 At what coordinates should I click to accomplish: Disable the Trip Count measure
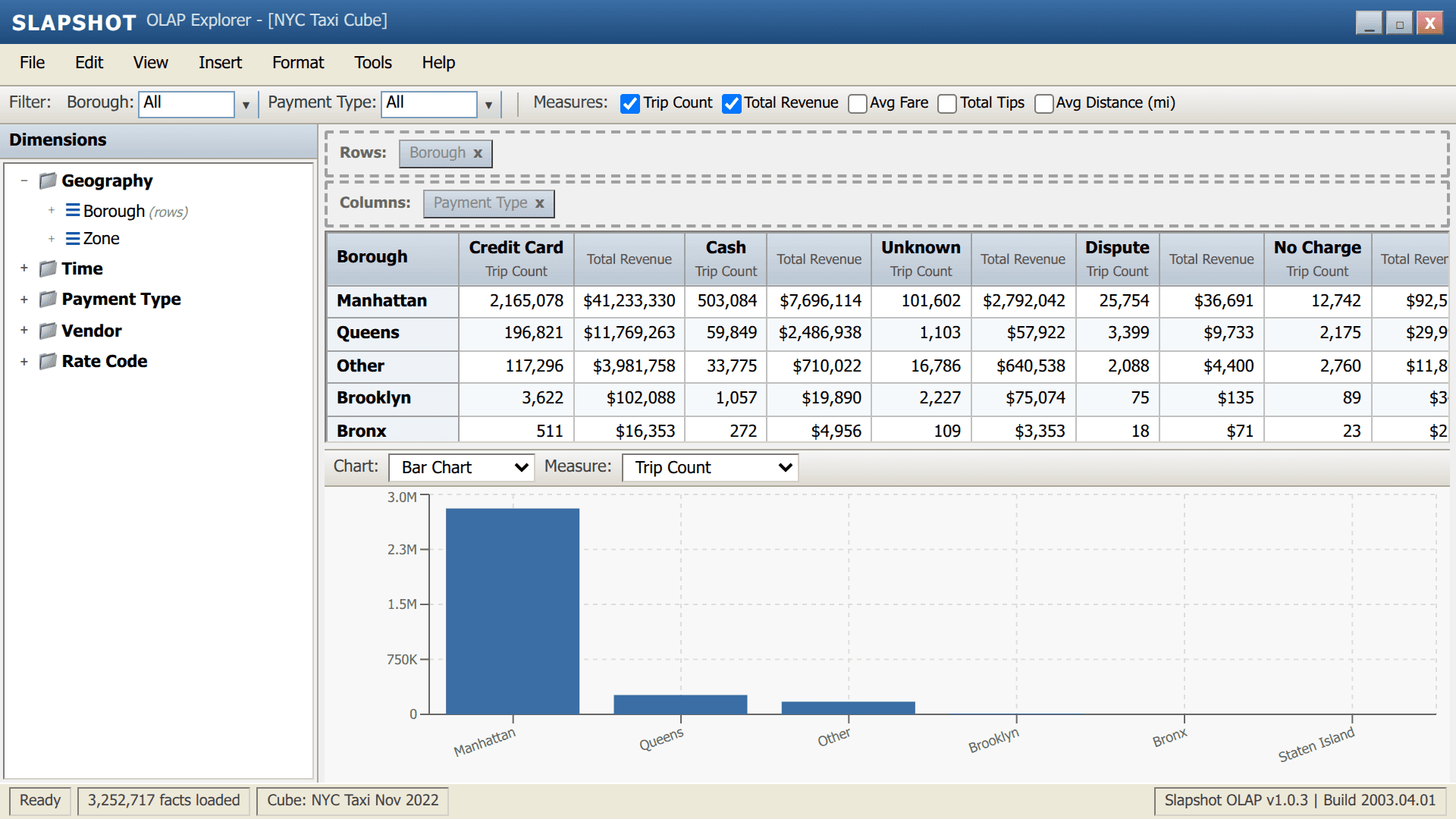tap(629, 103)
